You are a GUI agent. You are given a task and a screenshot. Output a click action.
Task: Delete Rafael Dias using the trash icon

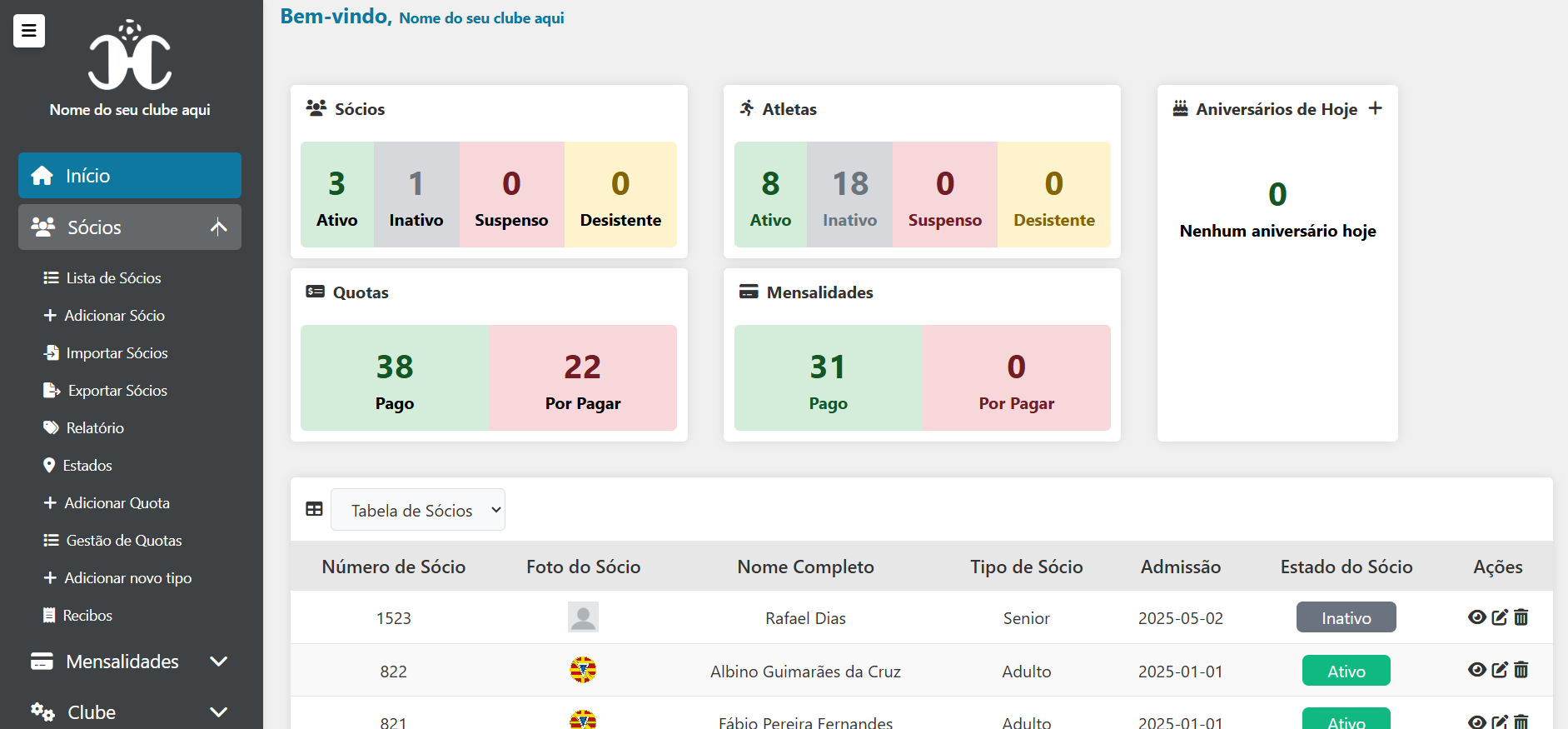(1521, 617)
